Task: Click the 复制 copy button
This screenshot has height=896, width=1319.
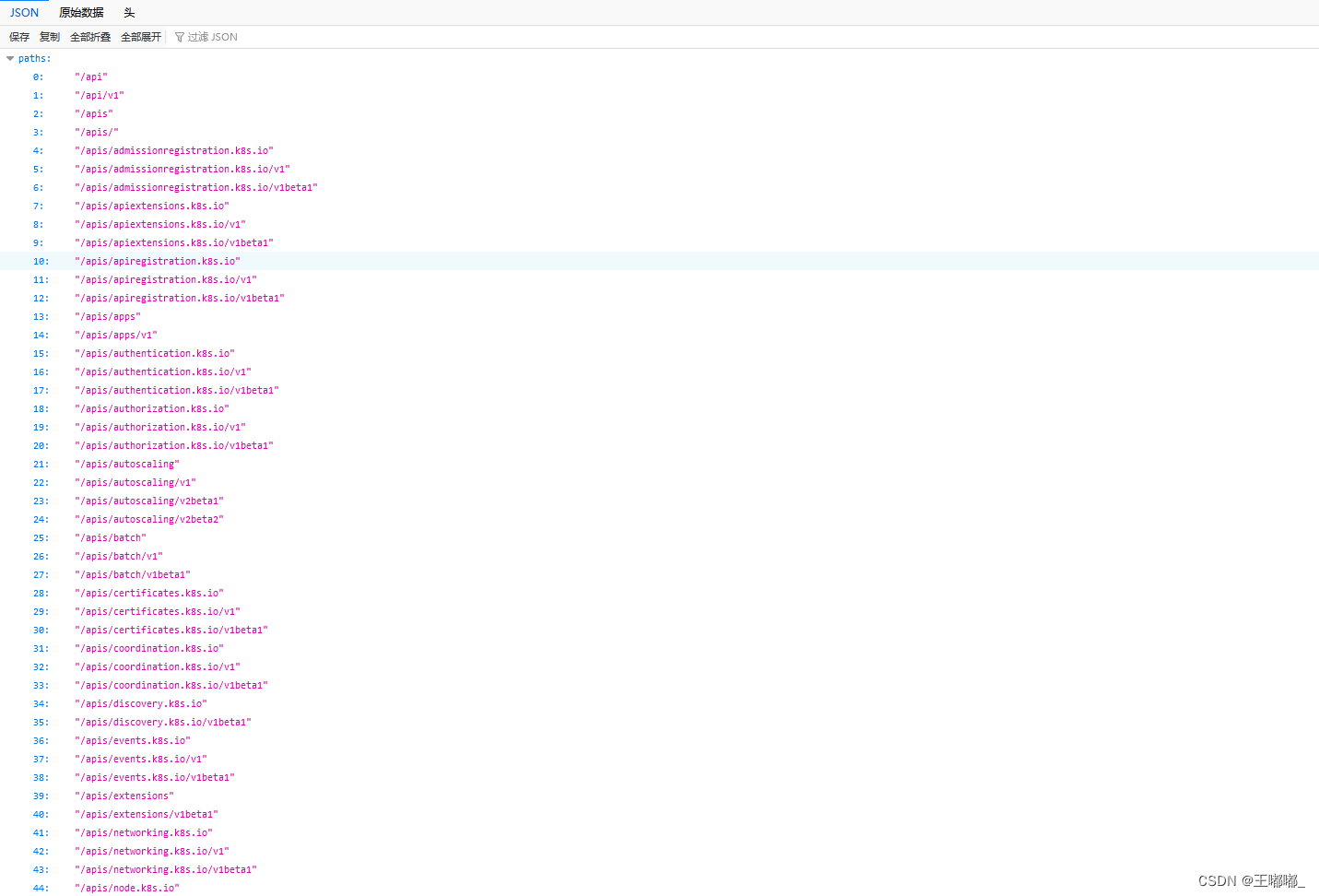Action: click(50, 37)
